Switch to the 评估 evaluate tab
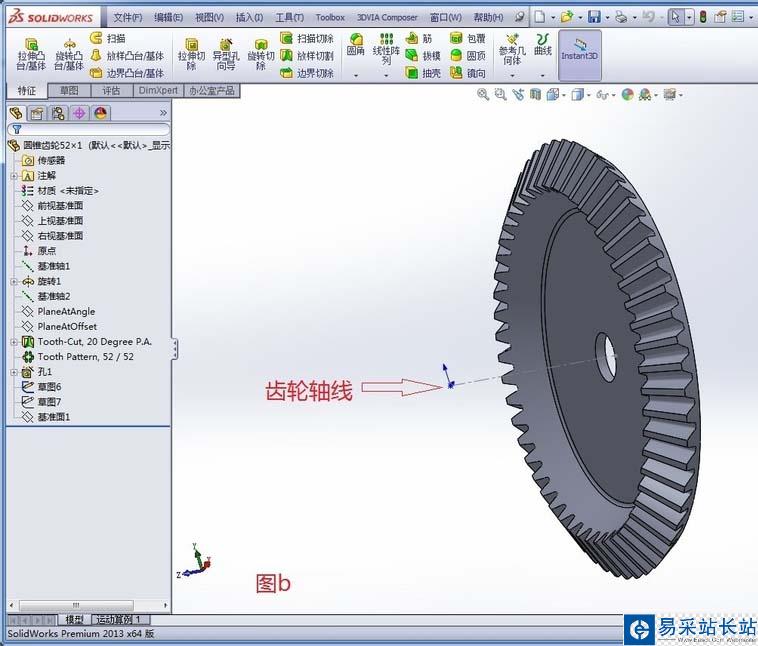The width and height of the screenshot is (758, 646). (111, 90)
